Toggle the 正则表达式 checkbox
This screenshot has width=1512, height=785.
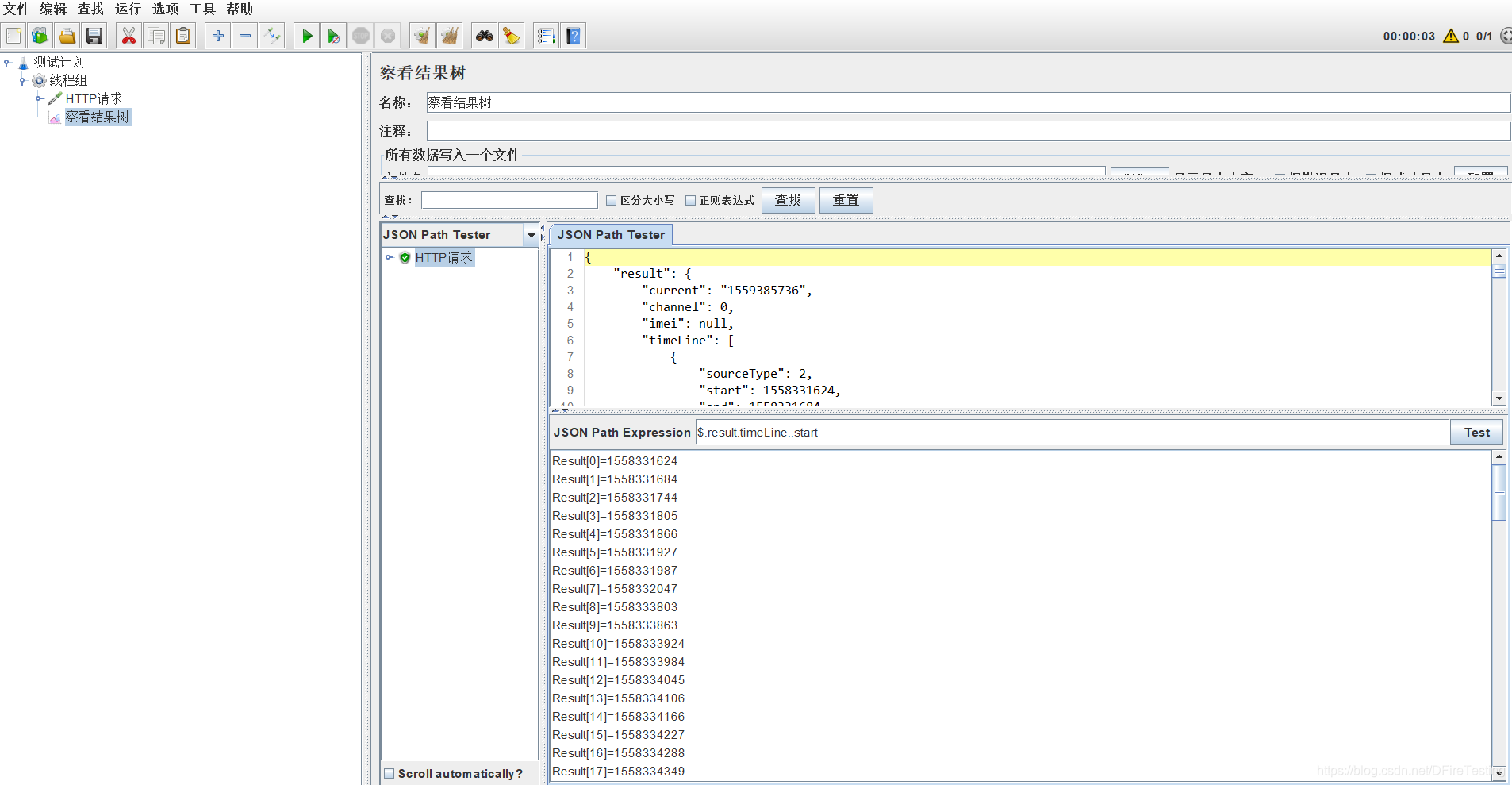coord(690,200)
